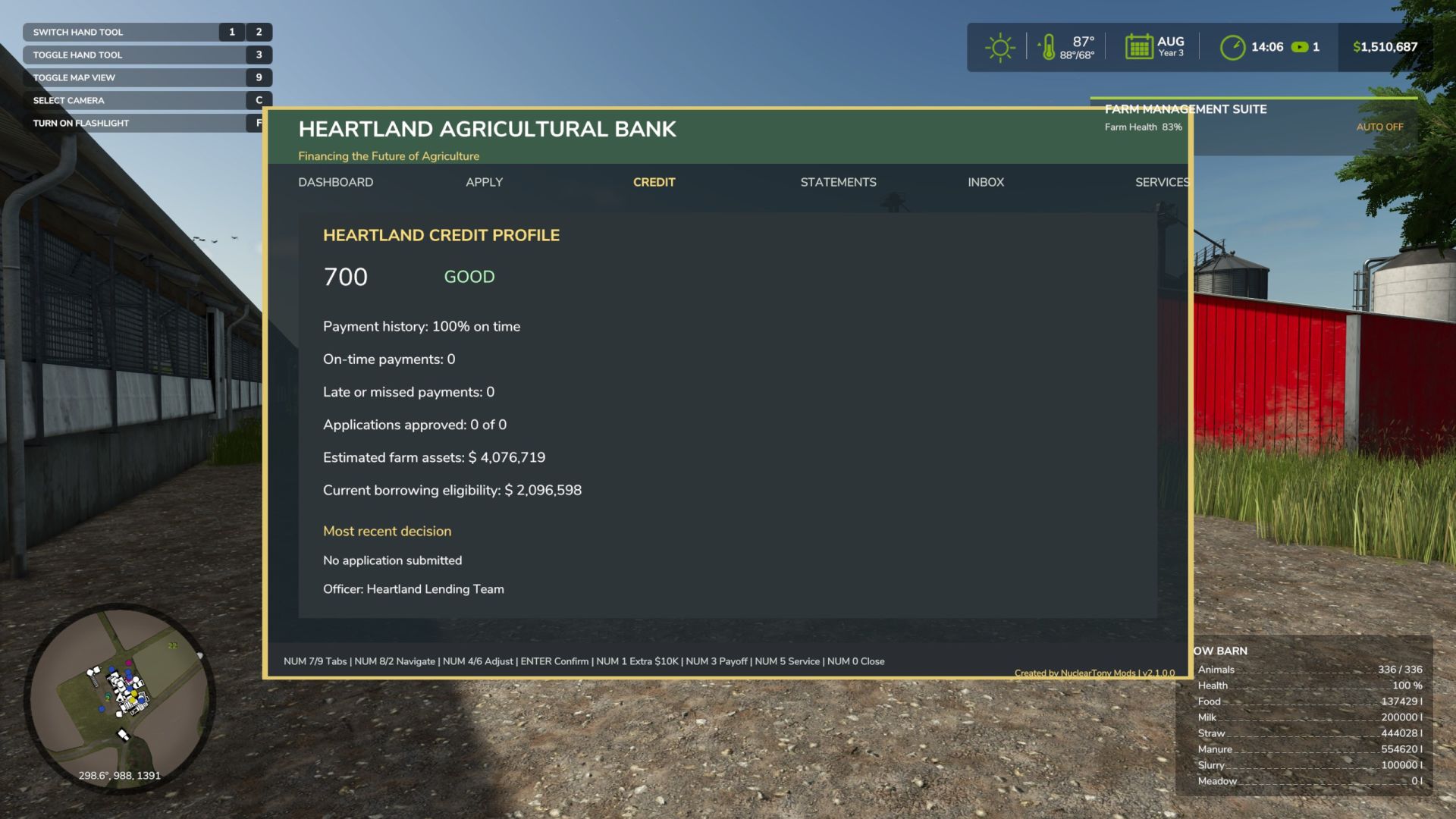Click the Health 100 % row
The height and width of the screenshot is (819, 1456).
click(x=1310, y=686)
